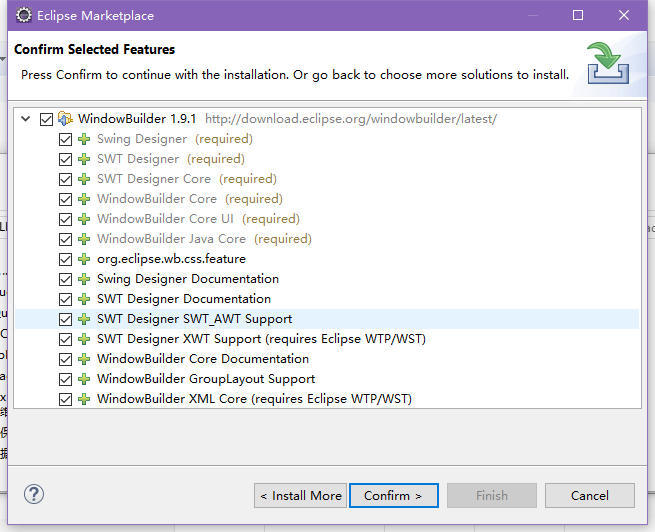Image resolution: width=655 pixels, height=532 pixels.
Task: Select the SWT Designer Core (required) text
Action: (x=187, y=179)
